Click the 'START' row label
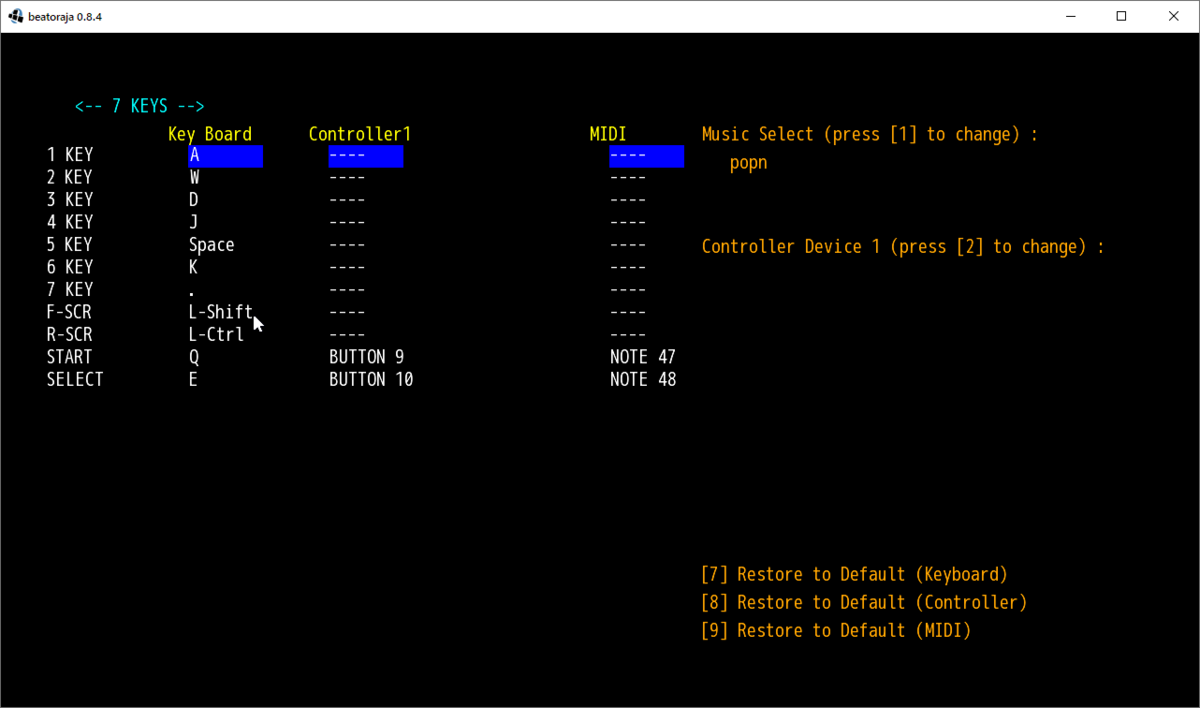Viewport: 1200px width, 708px height. click(70, 357)
